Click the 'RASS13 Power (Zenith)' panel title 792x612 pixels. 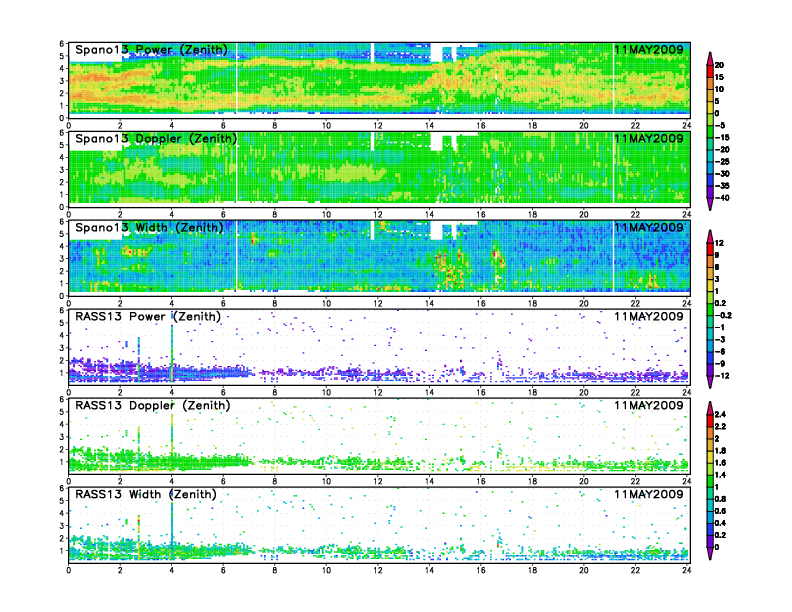[x=148, y=317]
